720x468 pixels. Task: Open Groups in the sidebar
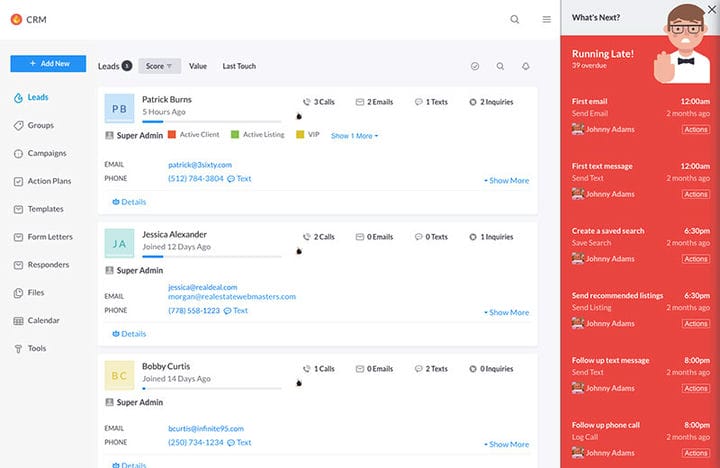click(x=34, y=125)
